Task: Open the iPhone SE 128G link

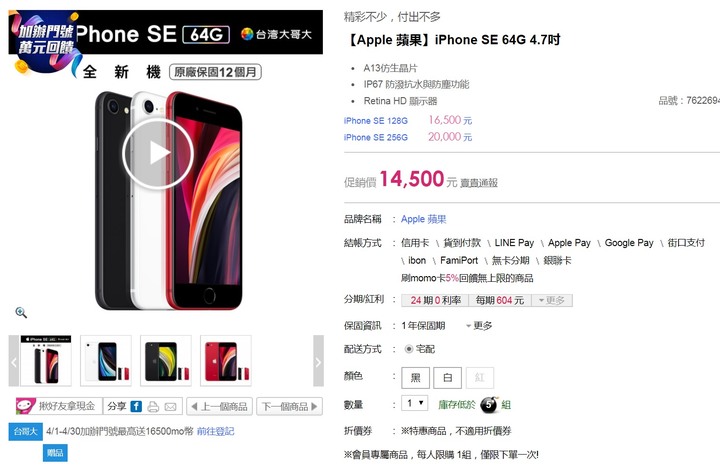Action: [x=376, y=121]
